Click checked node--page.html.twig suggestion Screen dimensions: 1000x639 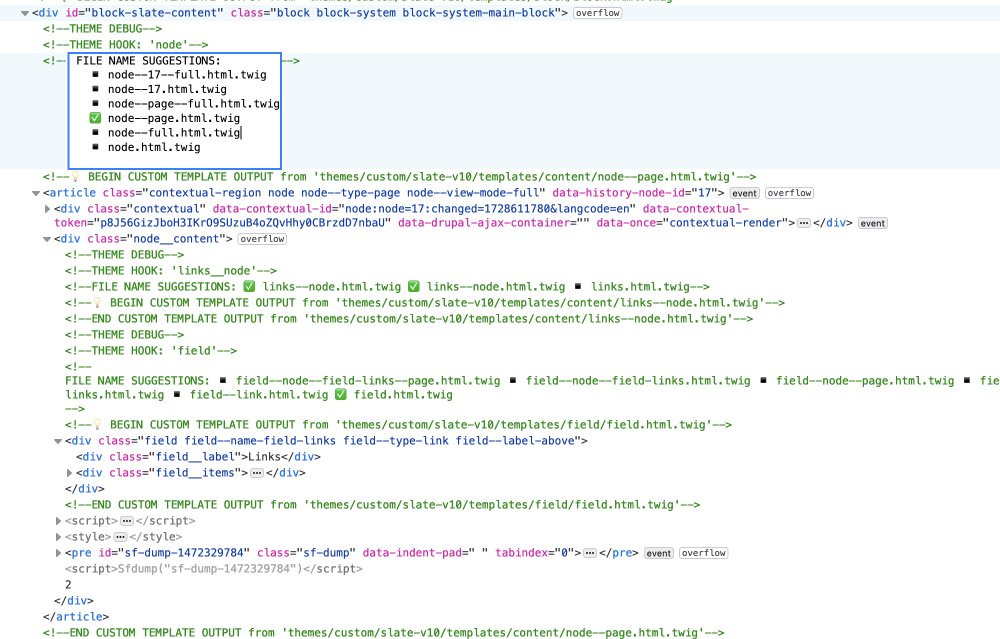[x=173, y=119]
